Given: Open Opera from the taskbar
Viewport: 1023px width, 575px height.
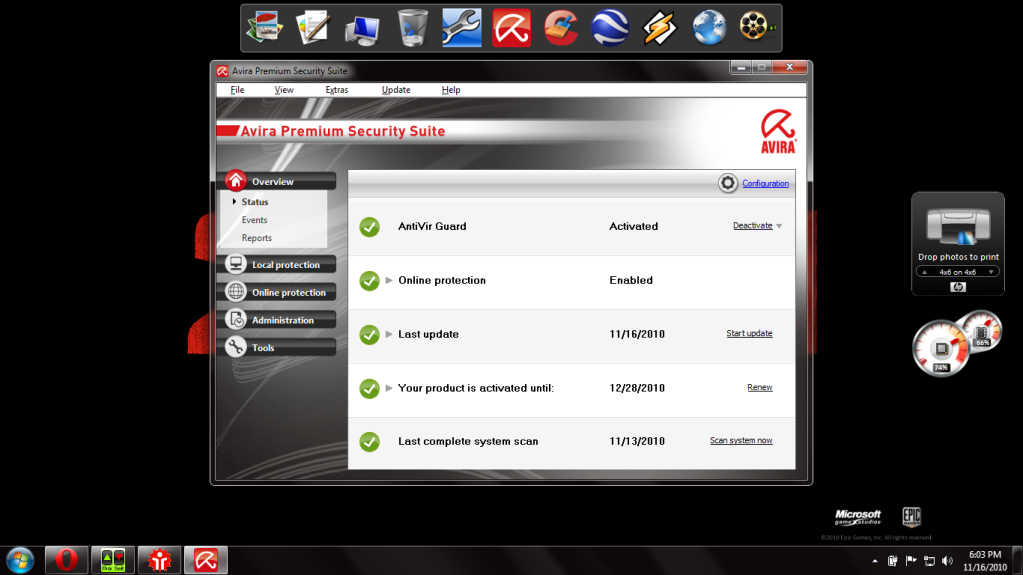Looking at the screenshot, I should click(66, 560).
